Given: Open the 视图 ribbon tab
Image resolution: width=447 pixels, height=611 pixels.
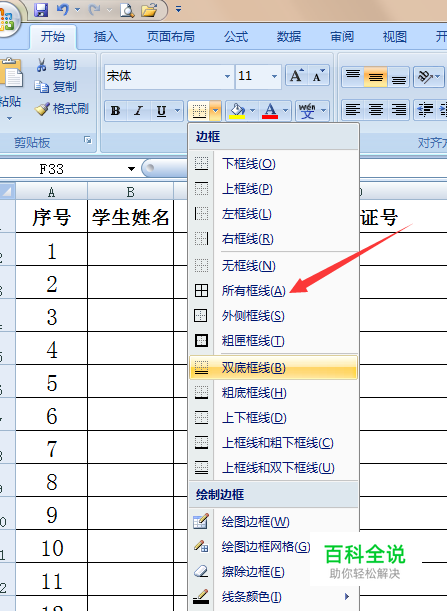Looking at the screenshot, I should pyautogui.click(x=395, y=37).
